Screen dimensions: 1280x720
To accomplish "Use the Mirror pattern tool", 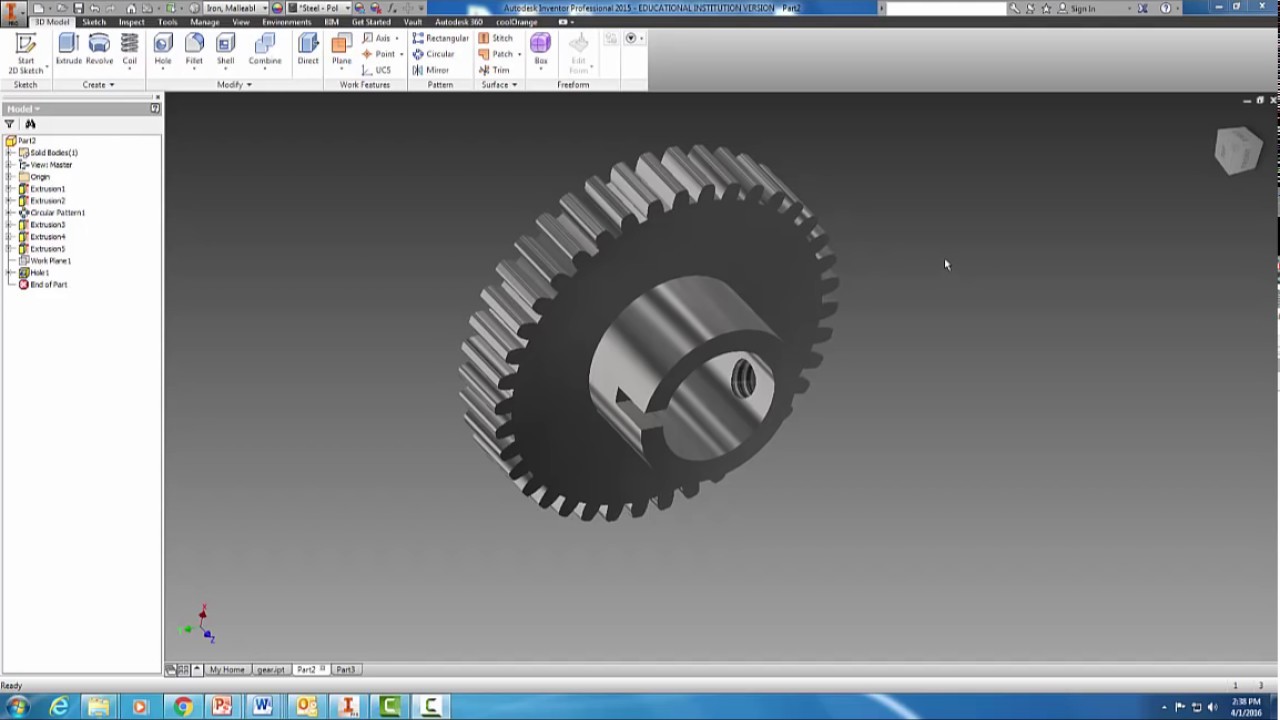I will tap(431, 70).
